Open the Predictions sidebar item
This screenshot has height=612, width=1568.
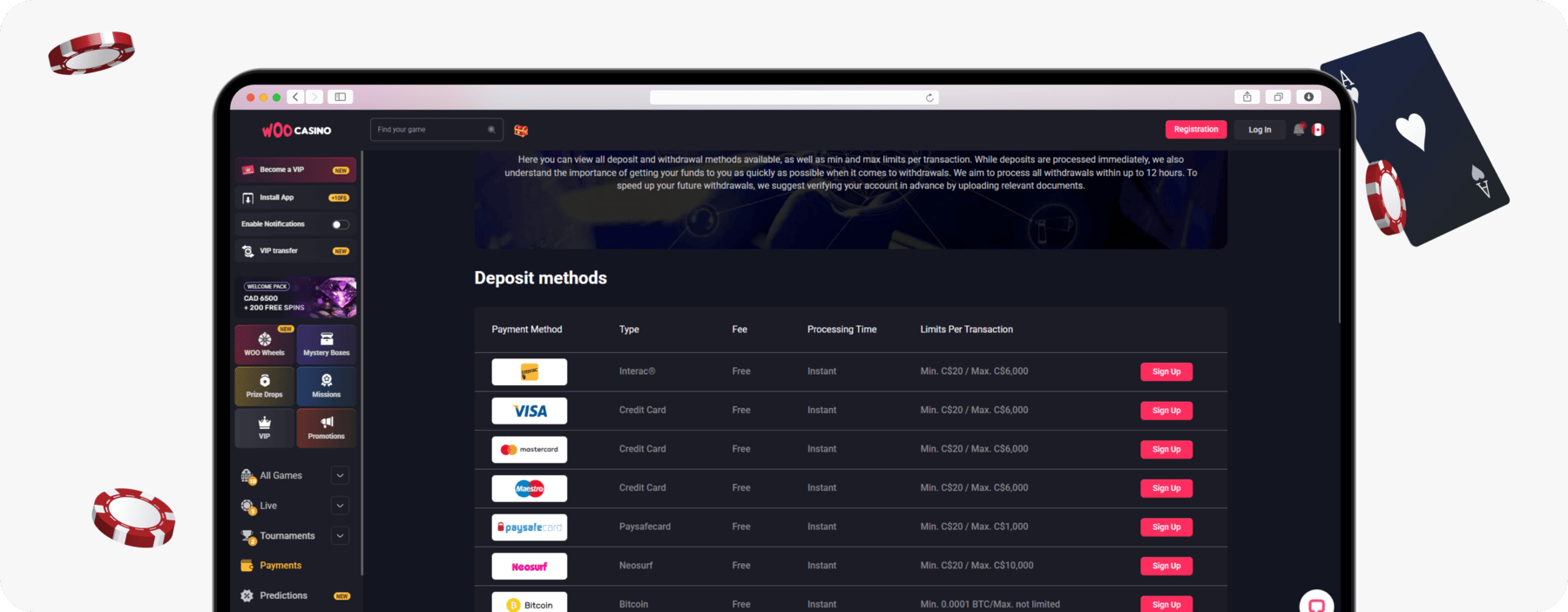(295, 595)
